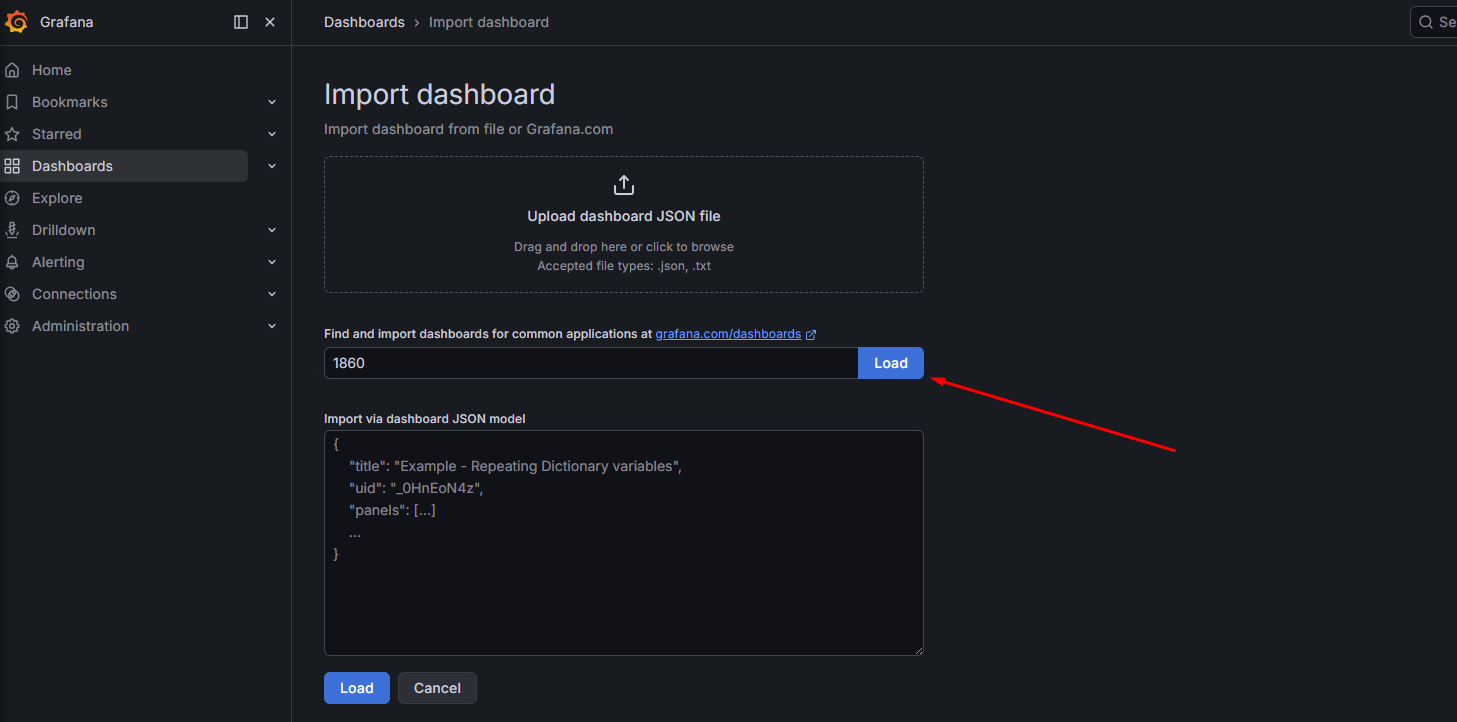Click the bottom Load button
Image resolution: width=1457 pixels, height=722 pixels.
357,688
